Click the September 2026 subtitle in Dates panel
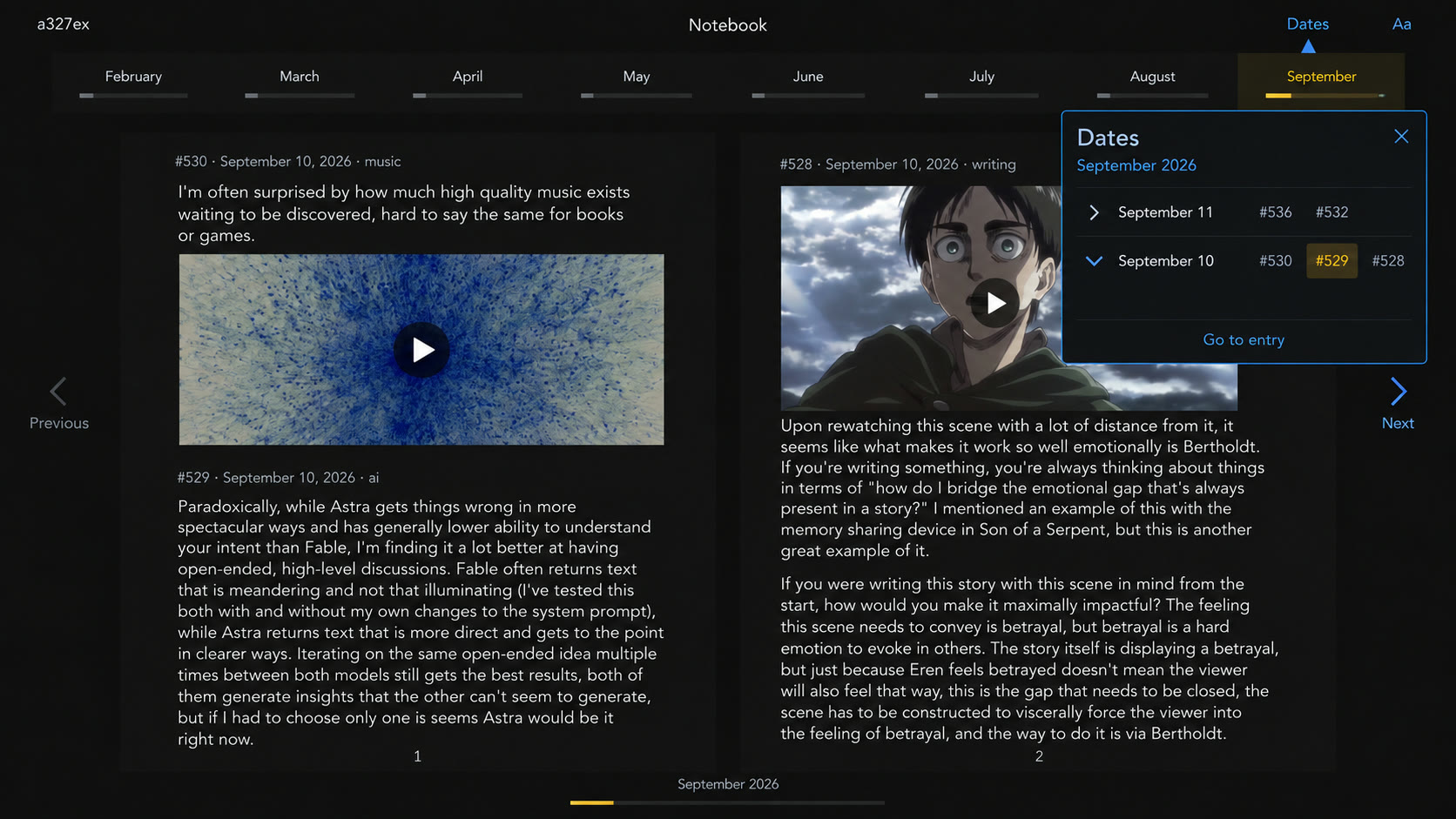This screenshot has height=819, width=1456. tap(1136, 165)
